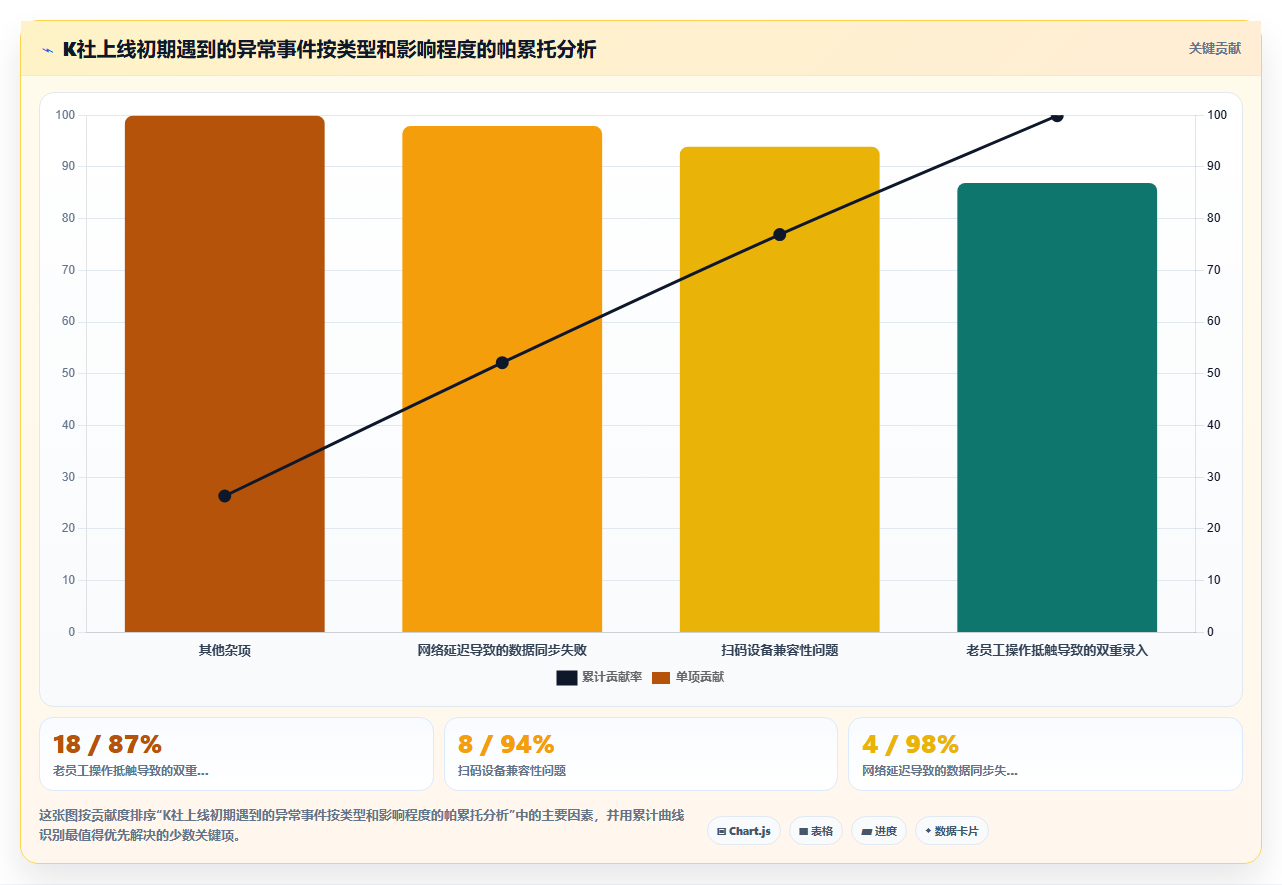The height and width of the screenshot is (885, 1282).
Task: Click the 累计贡献率 legend label
Action: click(x=612, y=678)
